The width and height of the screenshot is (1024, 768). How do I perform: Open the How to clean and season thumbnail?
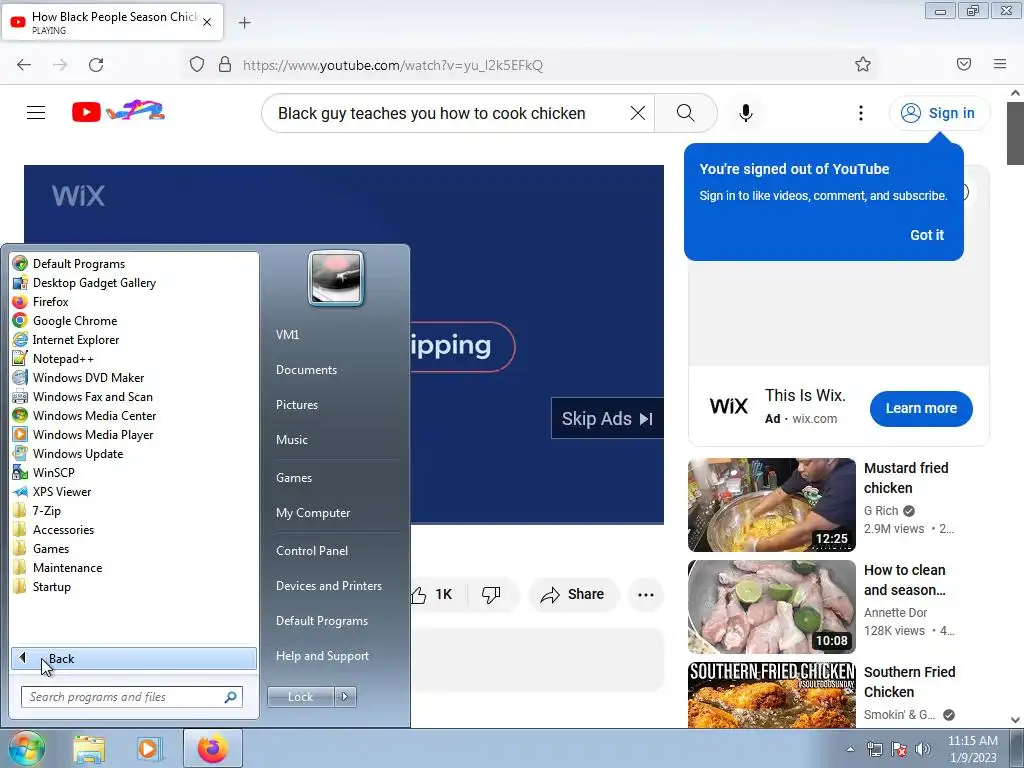771,607
